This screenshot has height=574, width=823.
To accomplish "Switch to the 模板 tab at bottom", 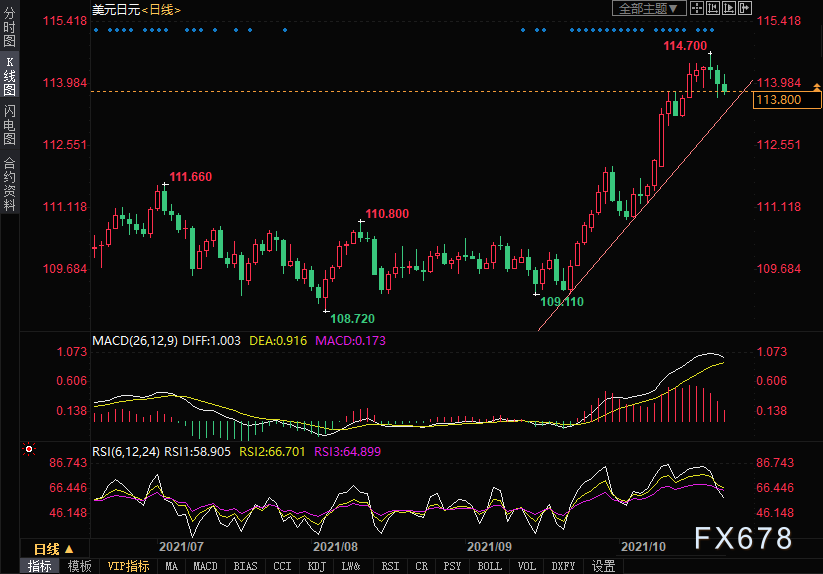I will point(79,566).
